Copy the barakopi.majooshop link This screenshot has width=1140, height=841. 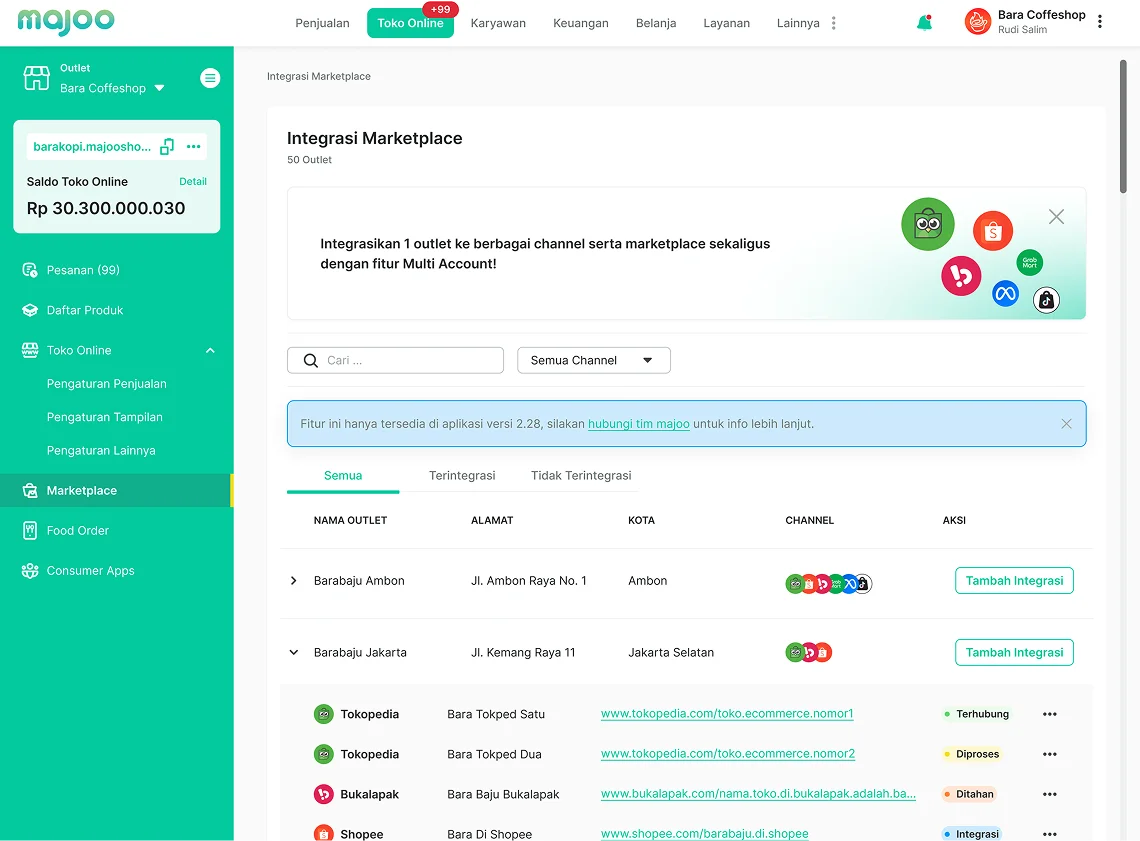pyautogui.click(x=167, y=146)
